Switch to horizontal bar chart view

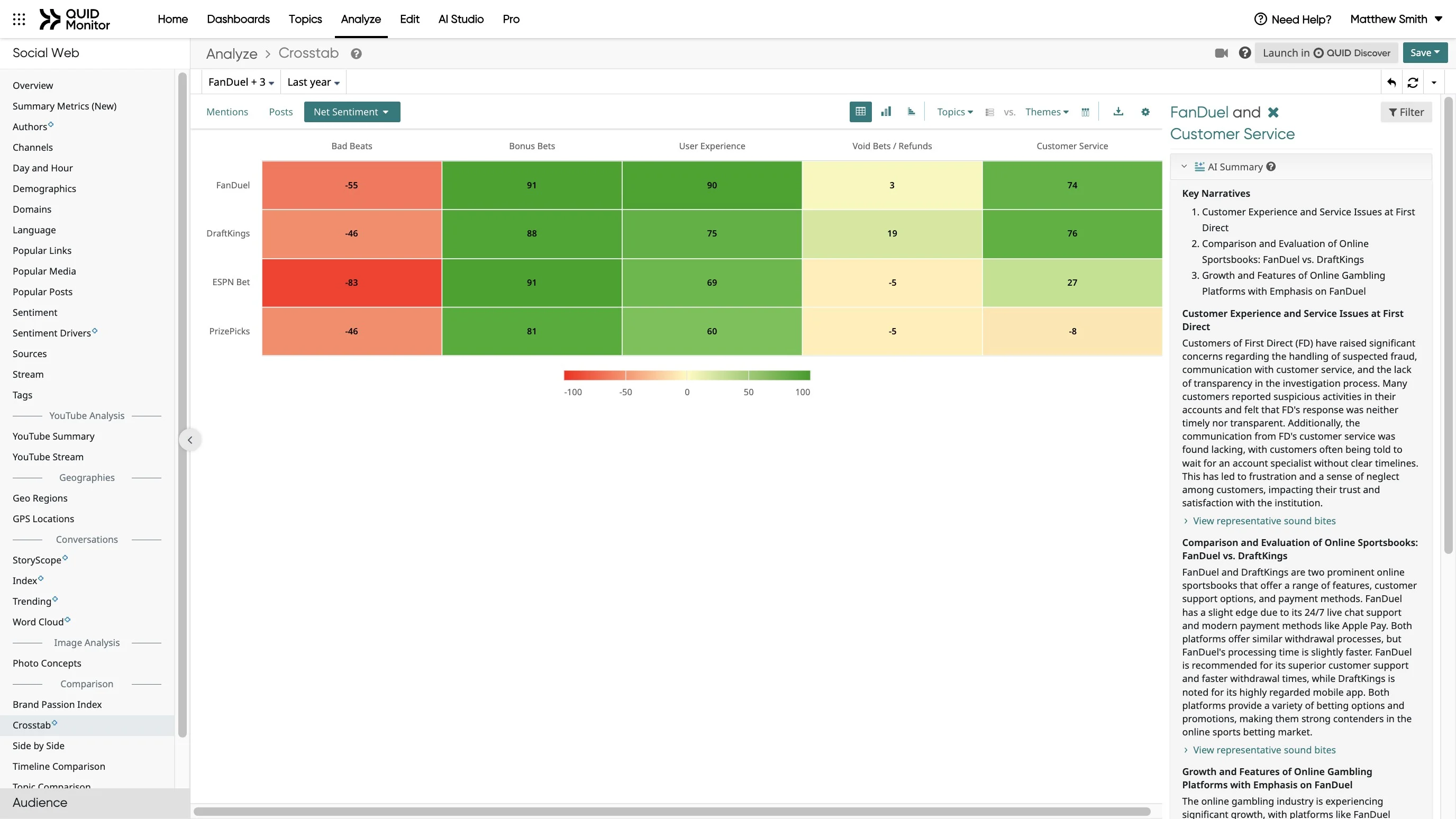click(x=911, y=112)
